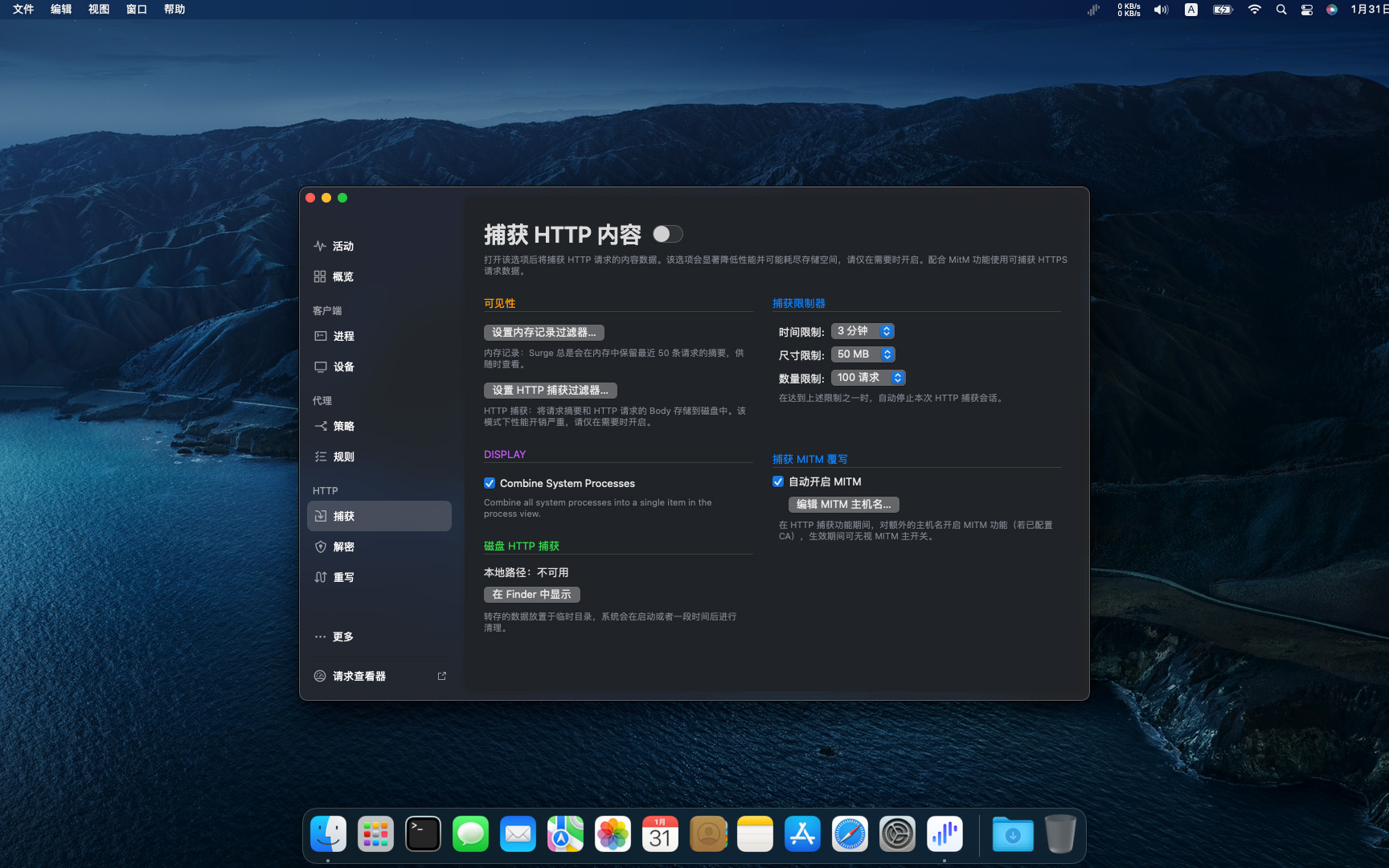Click 设置 HTTP 捕获过滤器 button
The width and height of the screenshot is (1389, 868).
(x=551, y=391)
